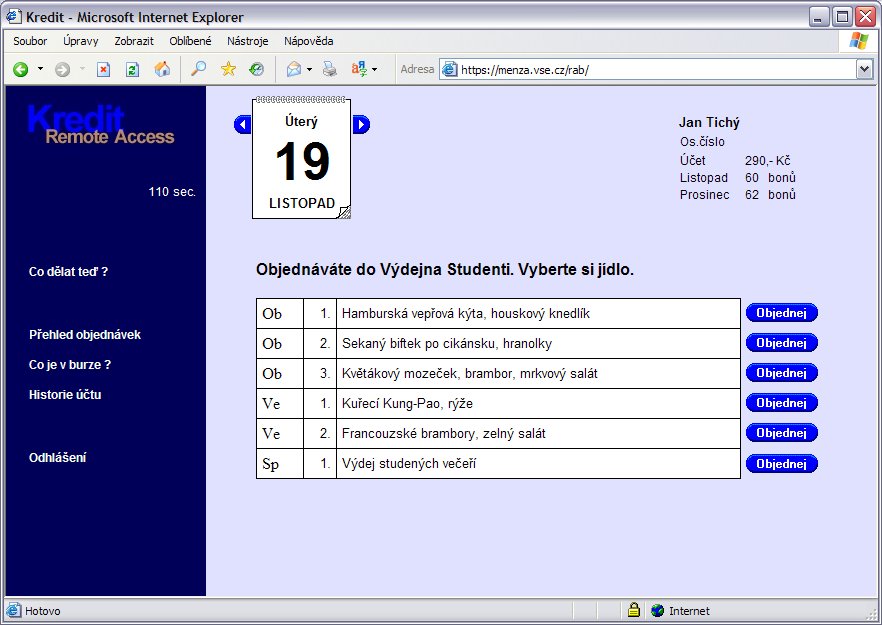Open the Nápověda menu
The width and height of the screenshot is (882, 625).
(x=308, y=41)
